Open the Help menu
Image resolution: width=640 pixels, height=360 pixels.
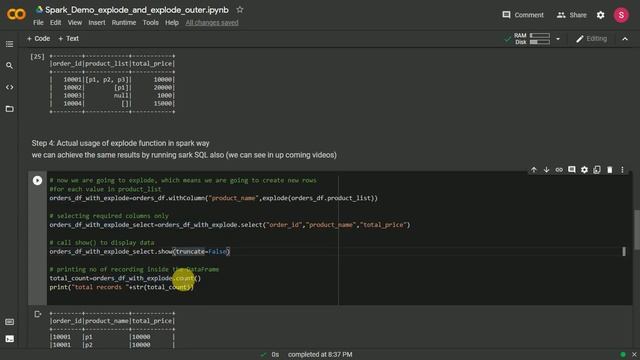pos(172,22)
